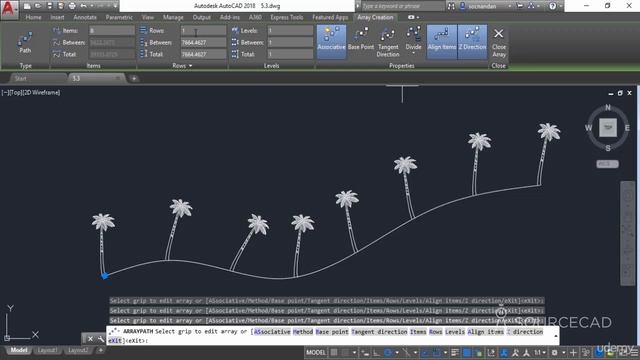Toggle Object Snap in status bar
Viewport: 640px width, 360px height.
tap(436, 352)
